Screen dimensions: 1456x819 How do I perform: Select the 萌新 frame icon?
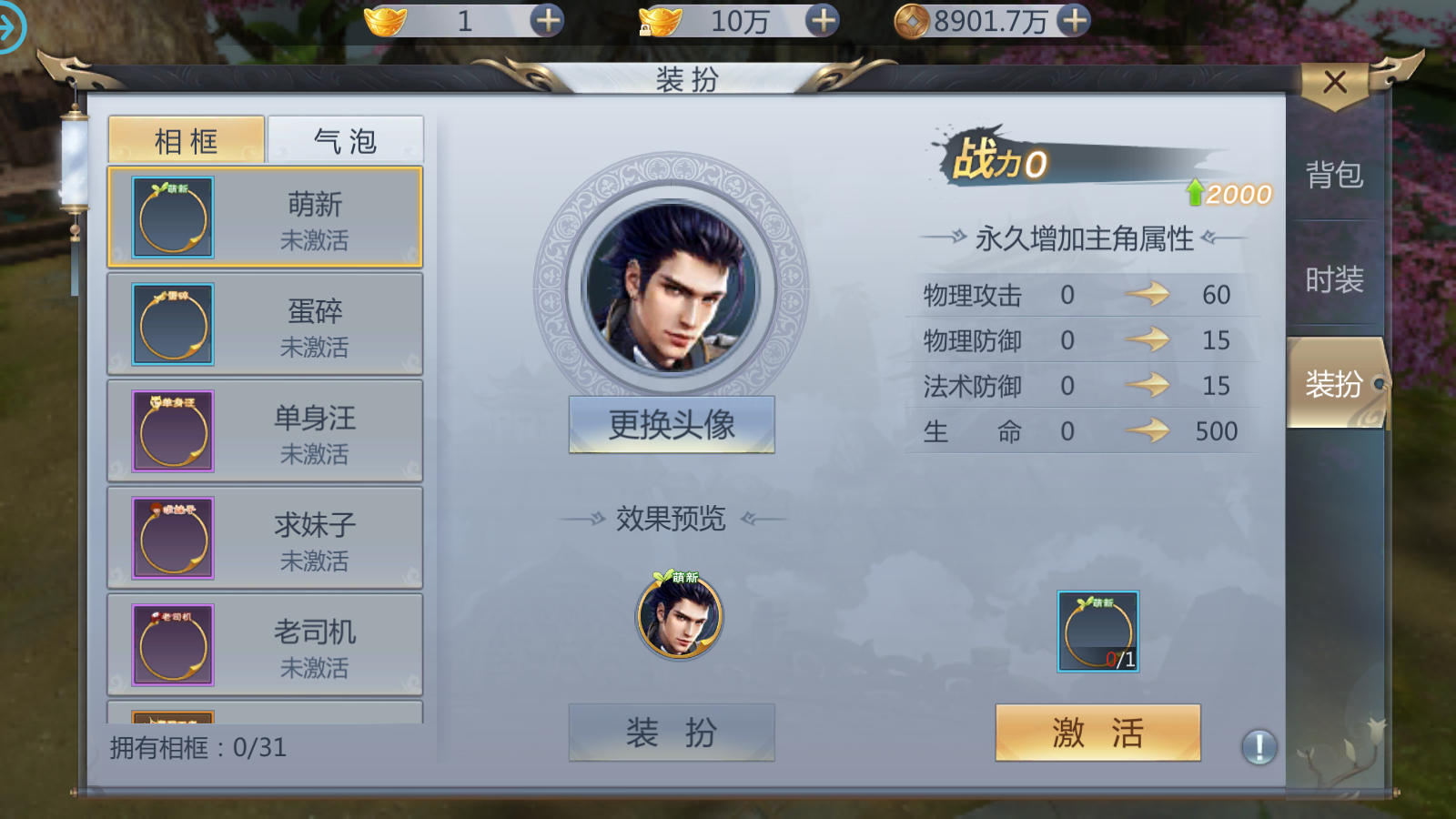(x=173, y=217)
